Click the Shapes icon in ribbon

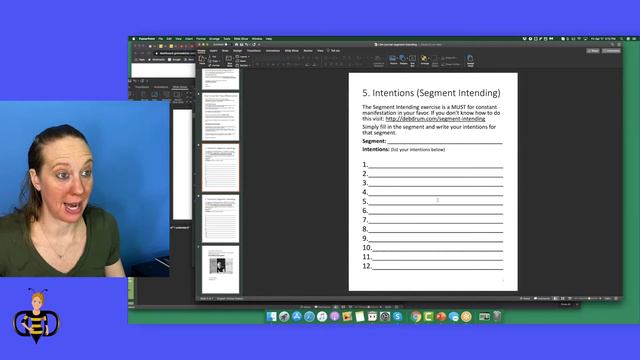403,60
